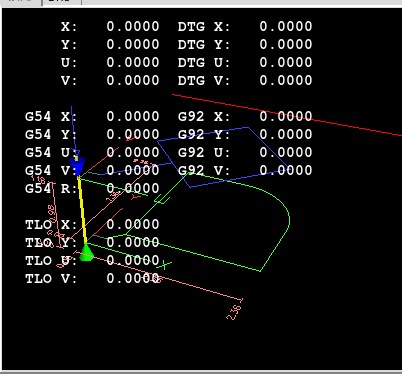402x374 pixels.
Task: Switch to the partially visible second tab
Action: [62, 2]
